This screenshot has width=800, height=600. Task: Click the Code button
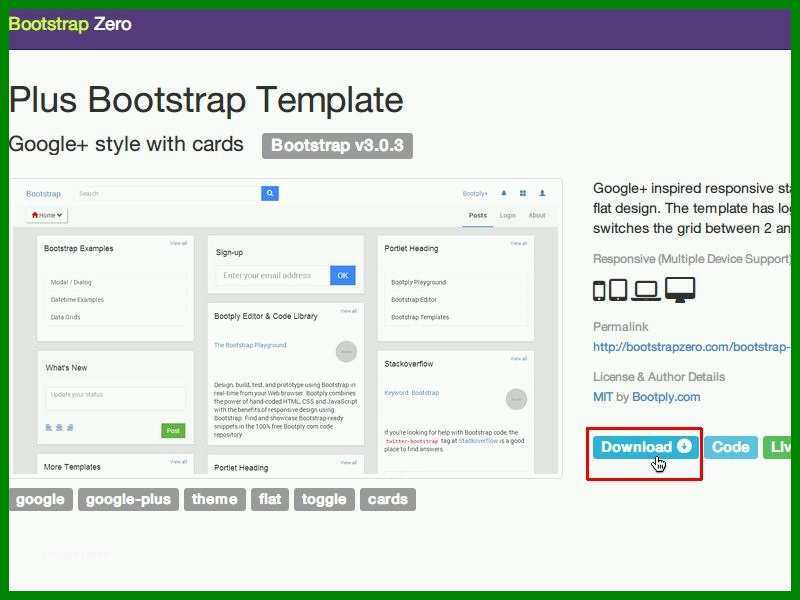[731, 447]
